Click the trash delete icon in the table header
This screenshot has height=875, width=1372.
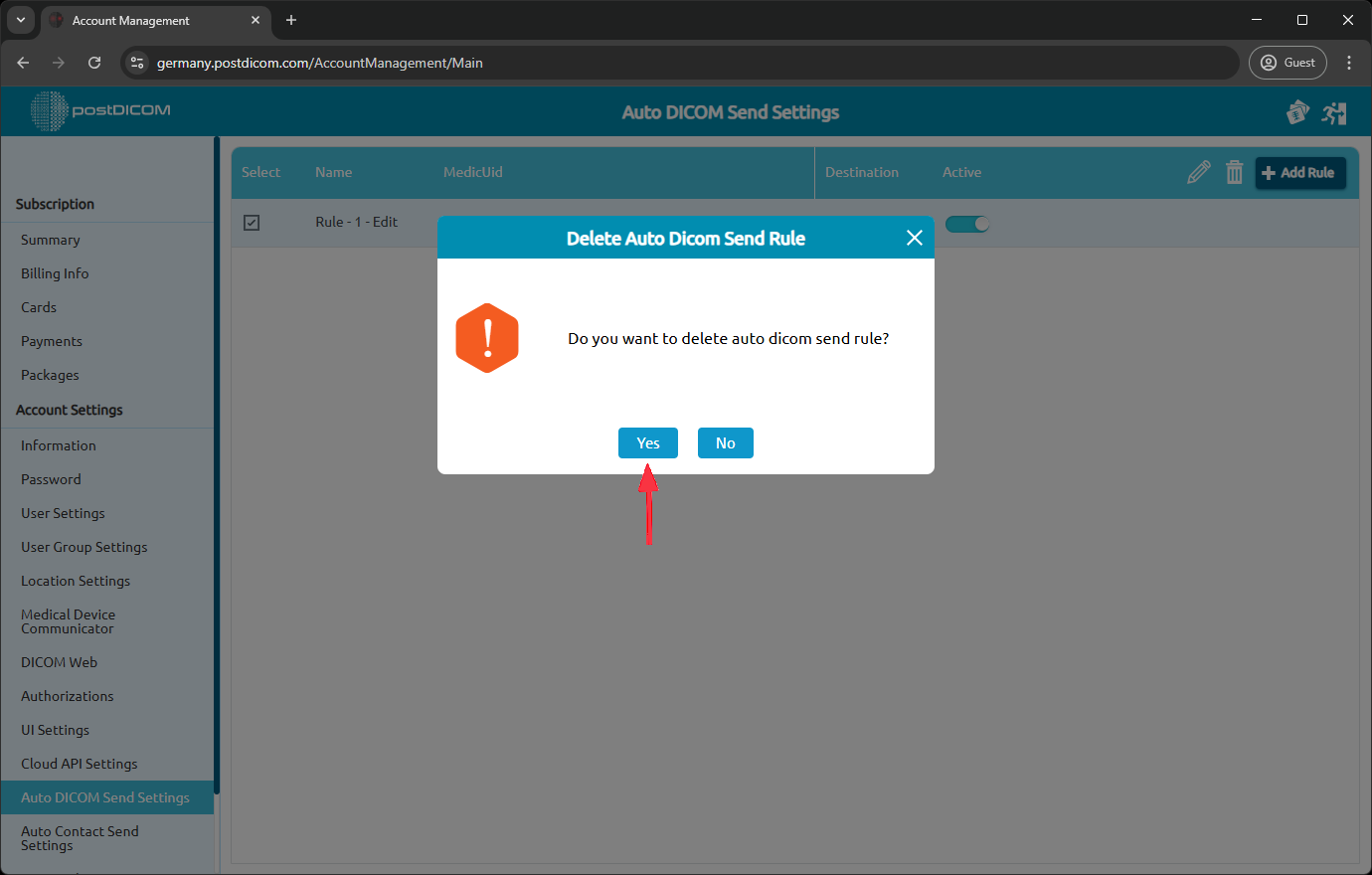1235,172
